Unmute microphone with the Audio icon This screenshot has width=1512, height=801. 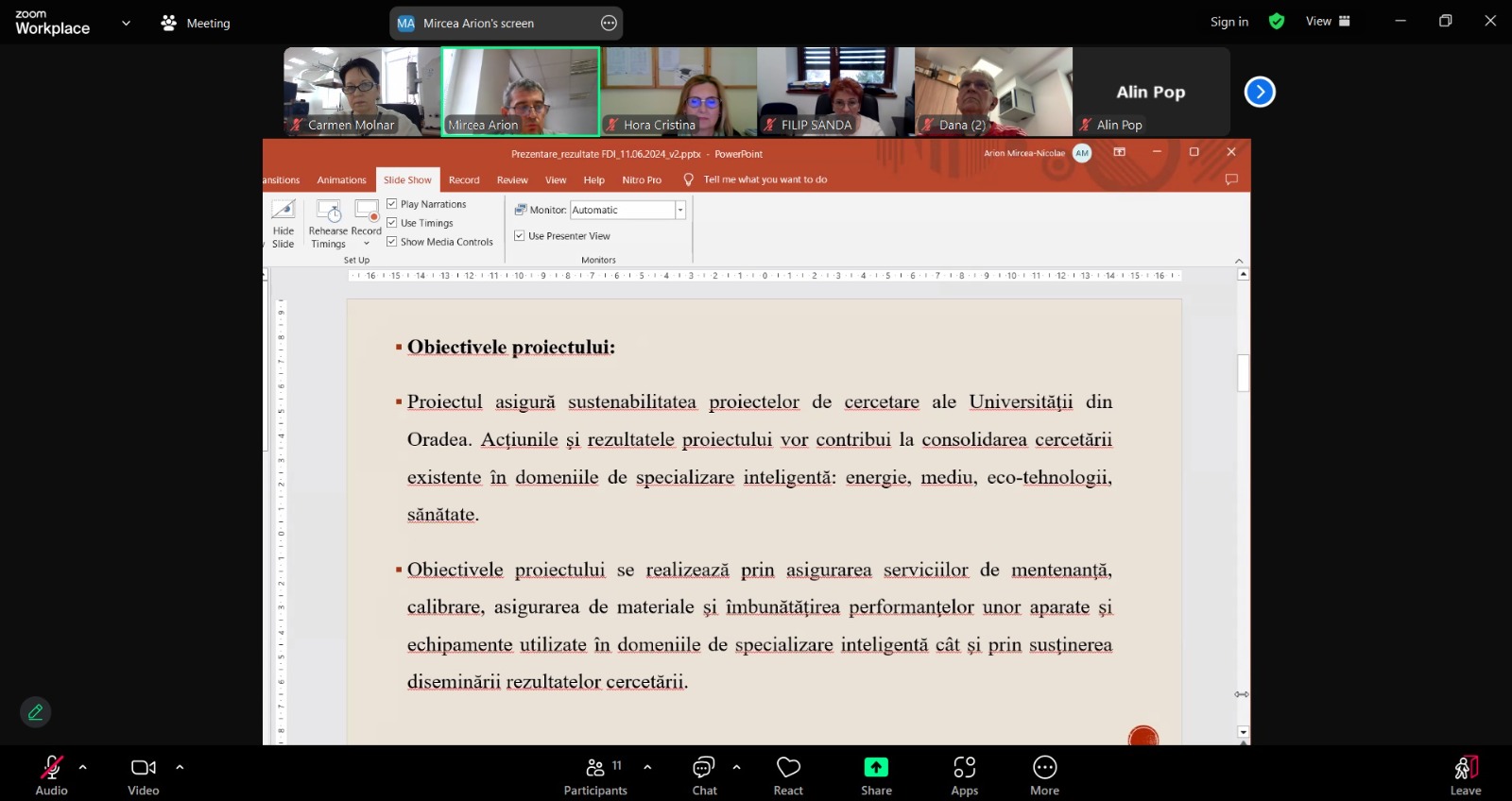(x=51, y=767)
